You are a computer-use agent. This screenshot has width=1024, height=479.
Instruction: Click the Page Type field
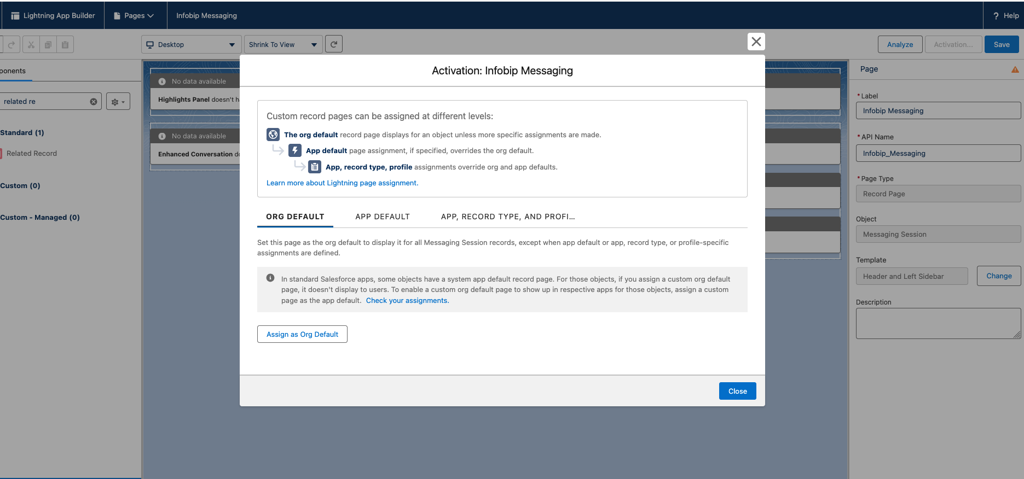pyautogui.click(x=938, y=193)
